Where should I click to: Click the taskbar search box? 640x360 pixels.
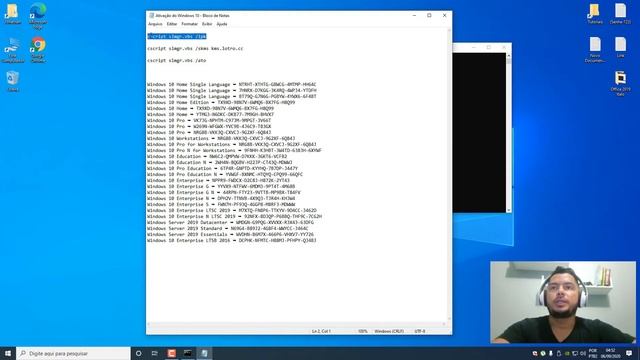tap(73, 353)
